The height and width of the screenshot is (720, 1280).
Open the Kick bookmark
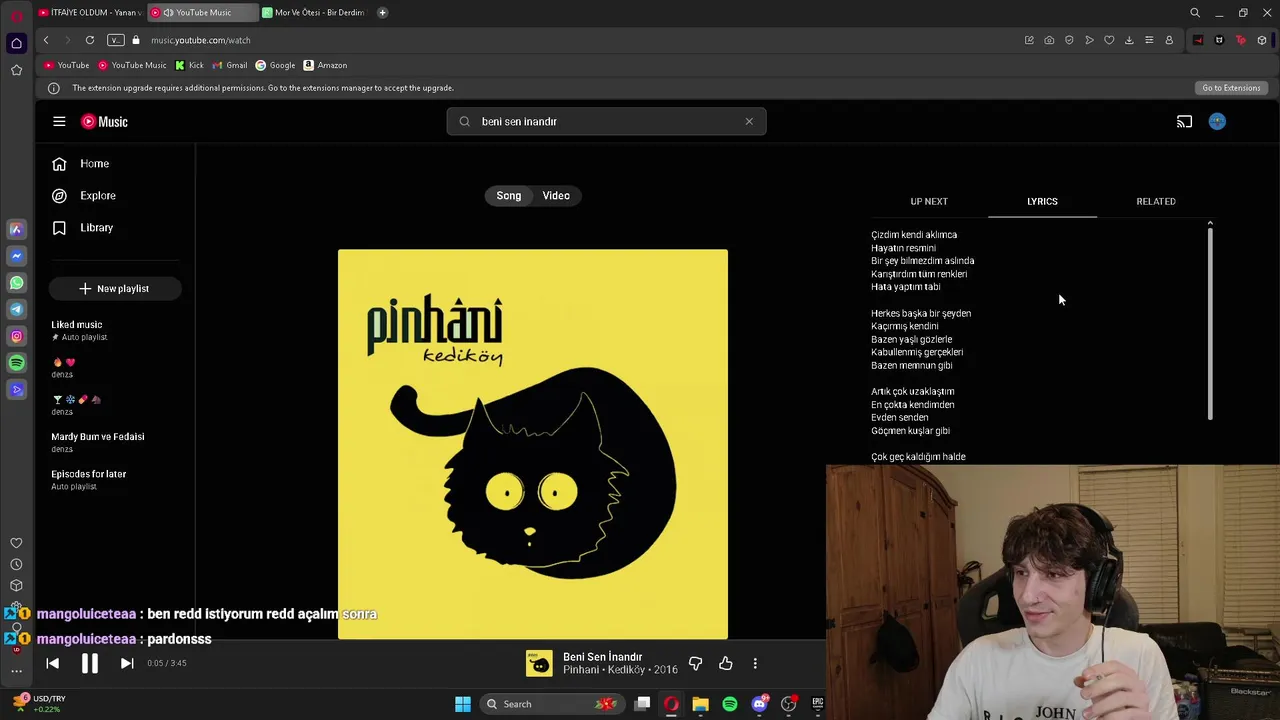coord(189,65)
